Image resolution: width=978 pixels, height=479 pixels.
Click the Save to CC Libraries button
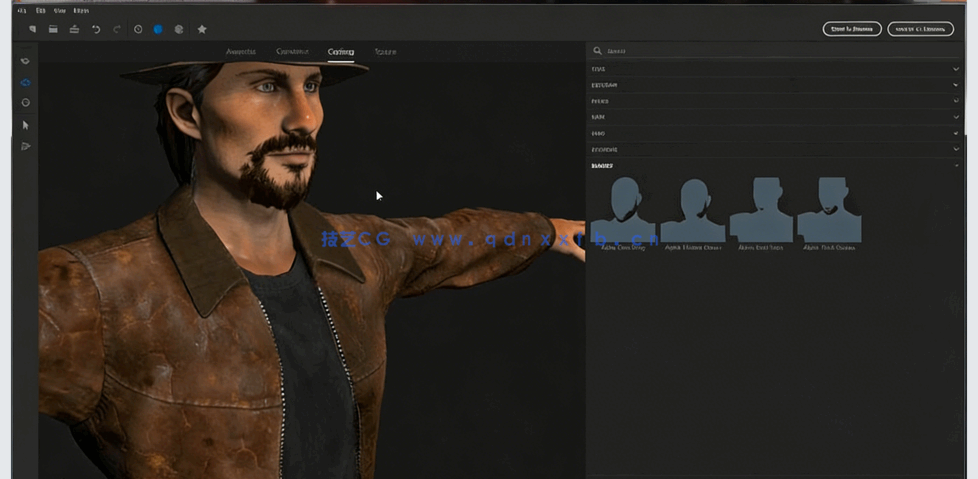coord(920,29)
